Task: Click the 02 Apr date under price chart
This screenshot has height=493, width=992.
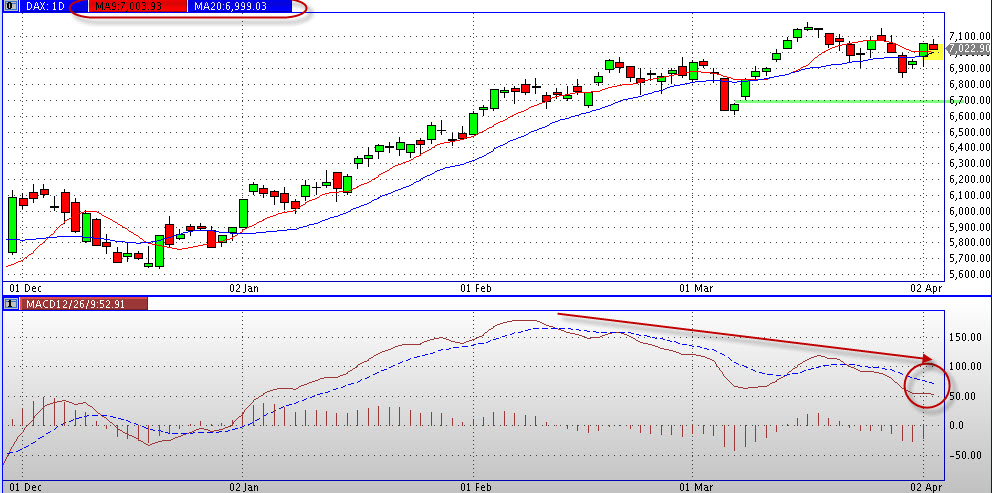Action: (x=925, y=288)
